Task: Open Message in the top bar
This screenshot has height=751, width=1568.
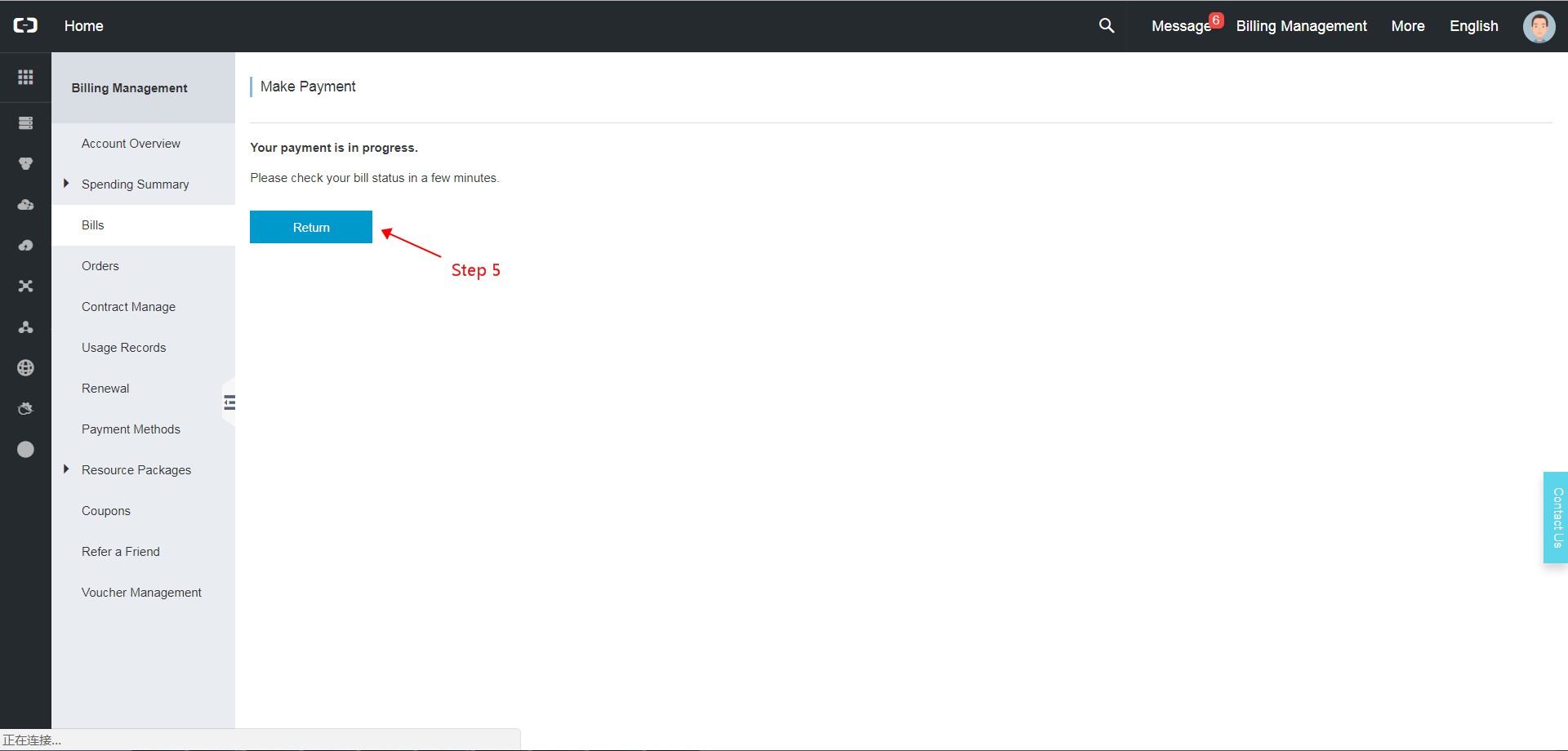Action: (1181, 26)
